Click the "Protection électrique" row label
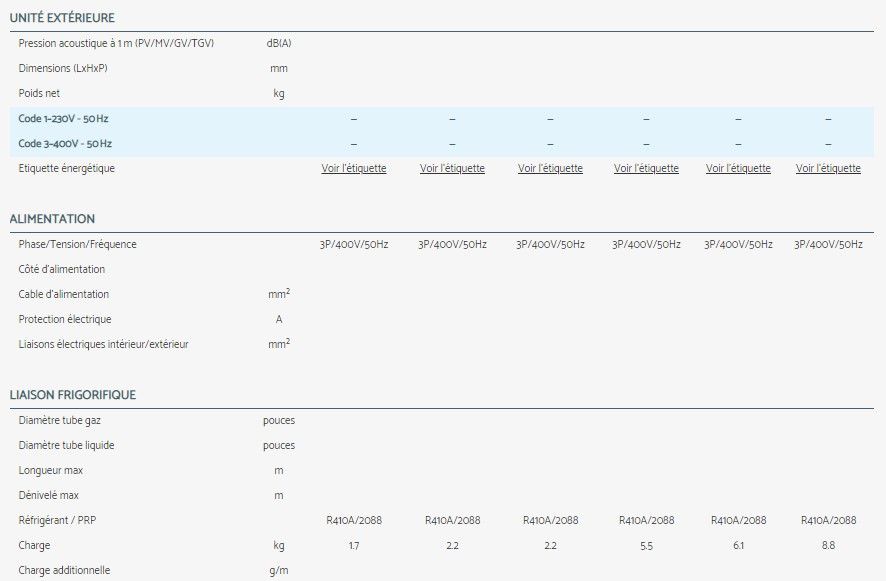 (65, 320)
